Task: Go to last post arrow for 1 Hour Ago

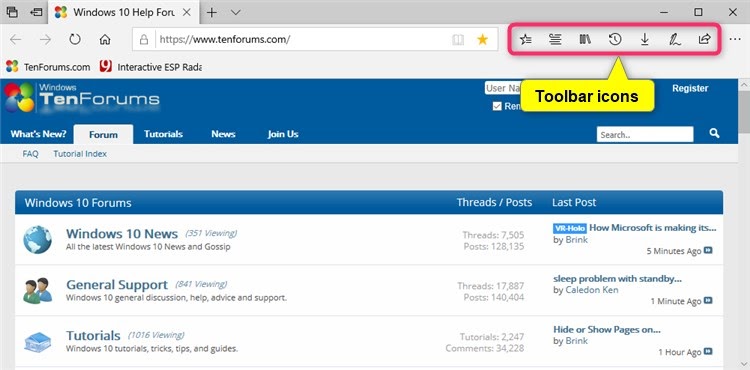Action: [708, 351]
